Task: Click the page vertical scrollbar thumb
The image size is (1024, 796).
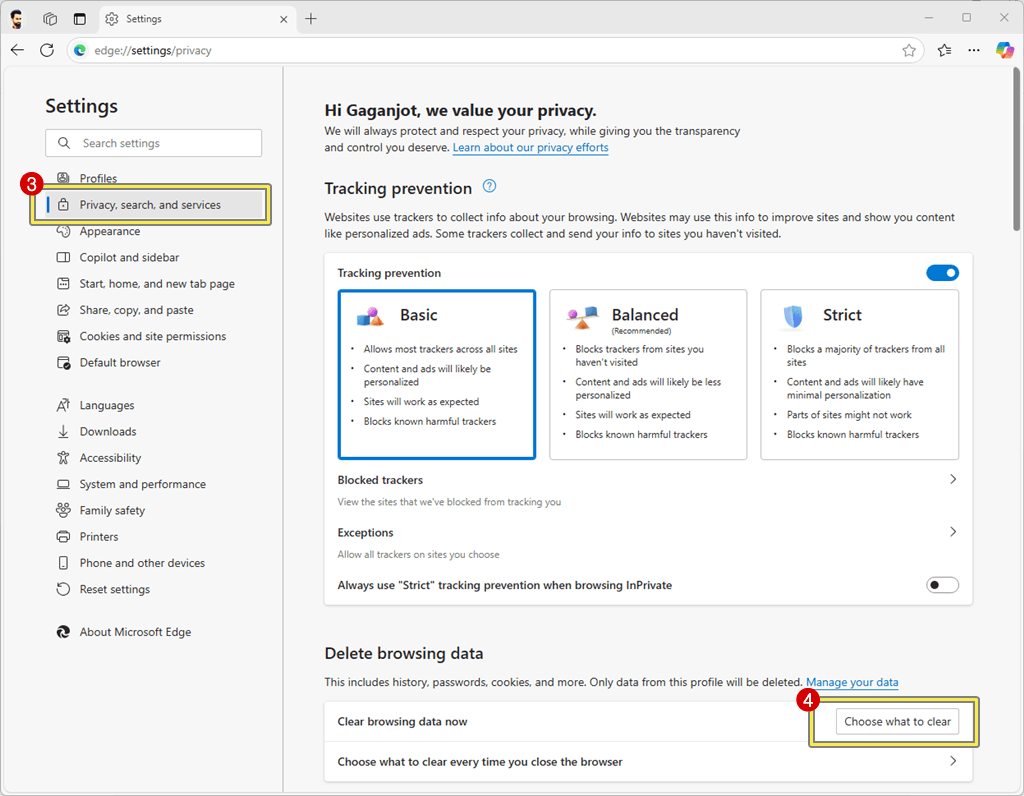Action: coord(1016,149)
